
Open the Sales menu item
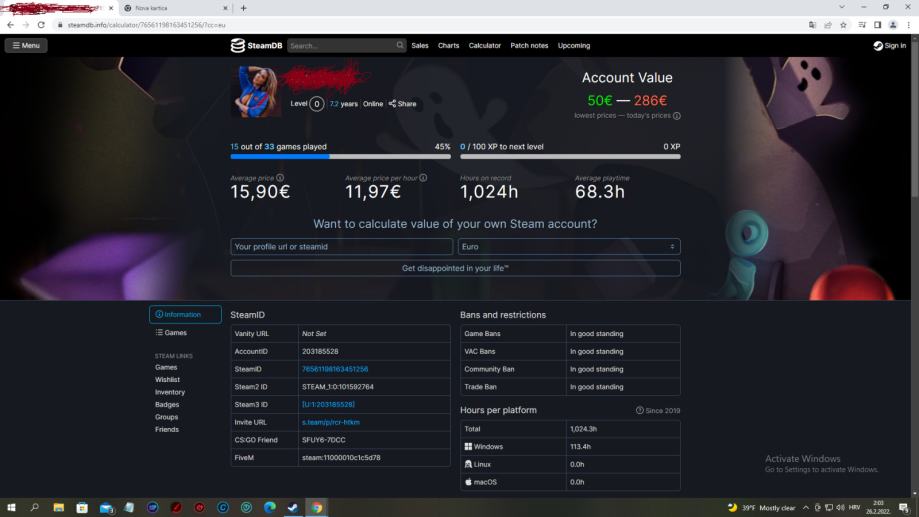click(420, 45)
